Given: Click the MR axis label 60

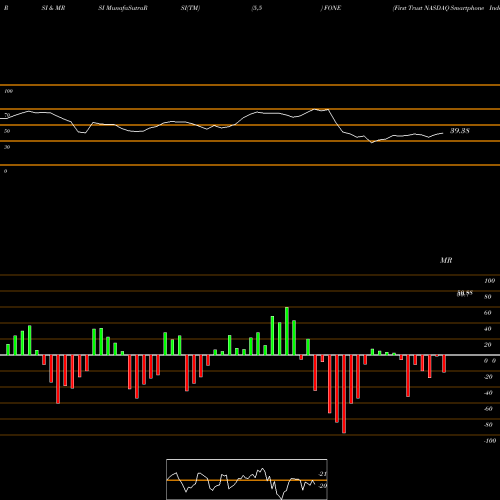Looking at the screenshot, I should 488,313.
